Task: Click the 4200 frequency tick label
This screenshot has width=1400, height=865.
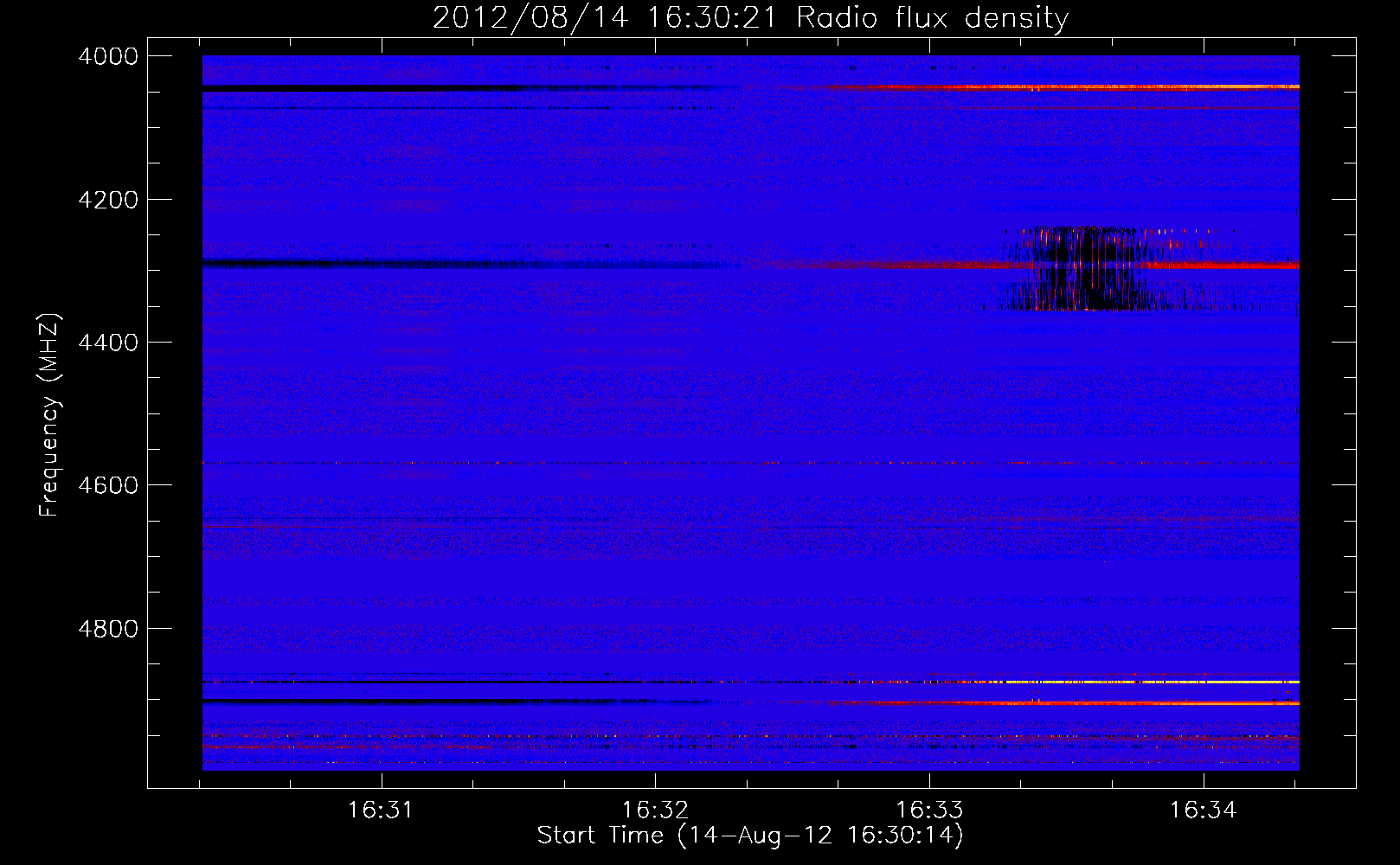Action: [x=108, y=200]
